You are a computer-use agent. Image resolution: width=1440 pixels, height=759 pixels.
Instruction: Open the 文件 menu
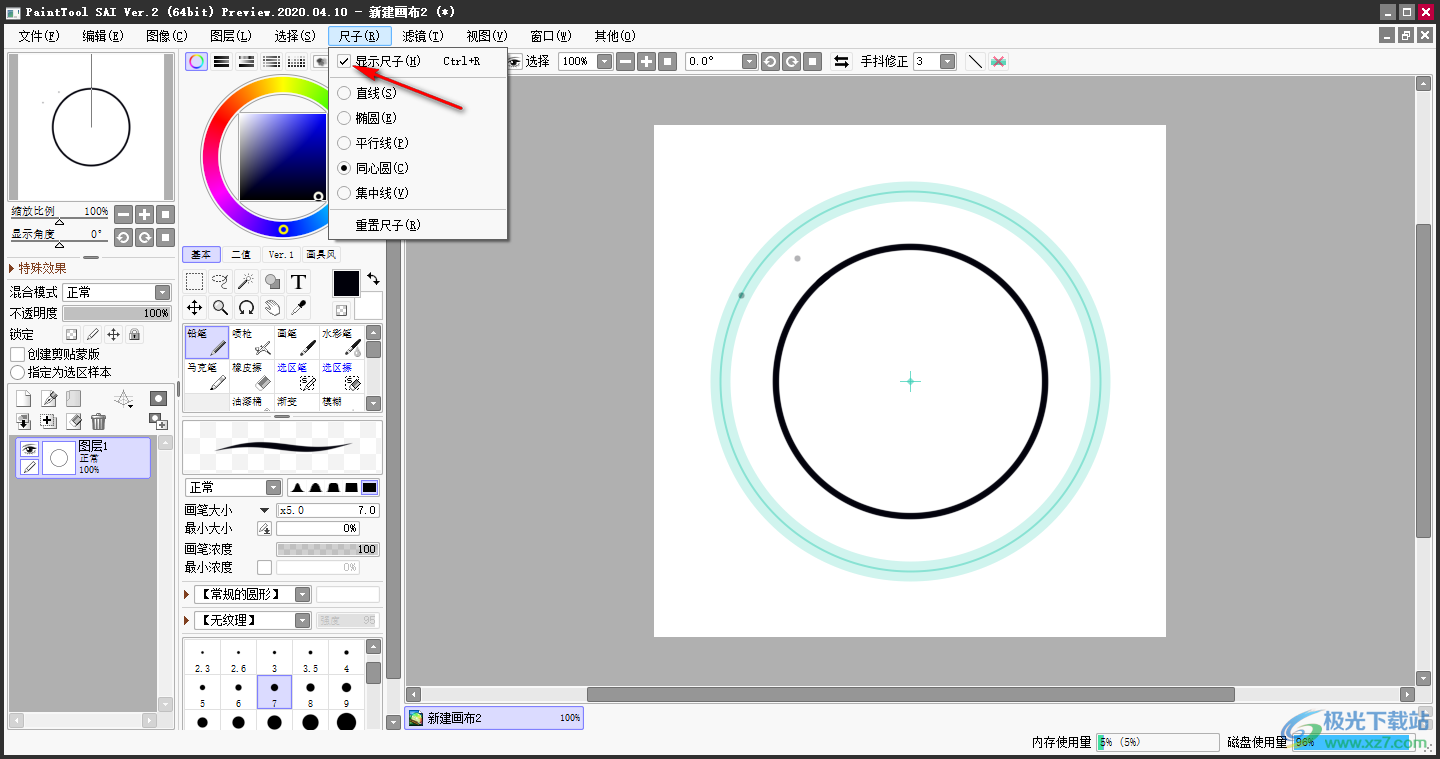click(39, 36)
